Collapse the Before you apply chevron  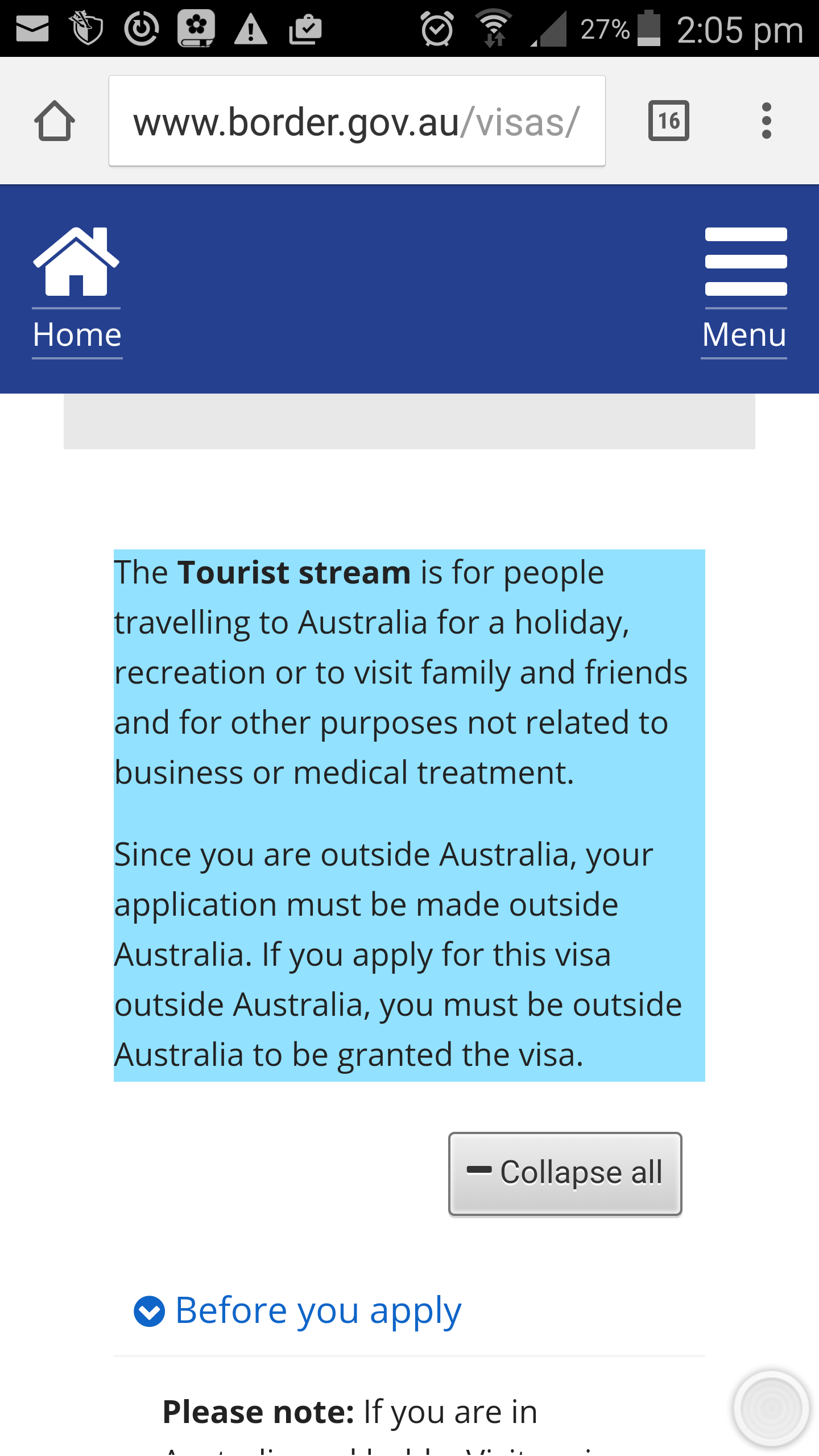149,1312
